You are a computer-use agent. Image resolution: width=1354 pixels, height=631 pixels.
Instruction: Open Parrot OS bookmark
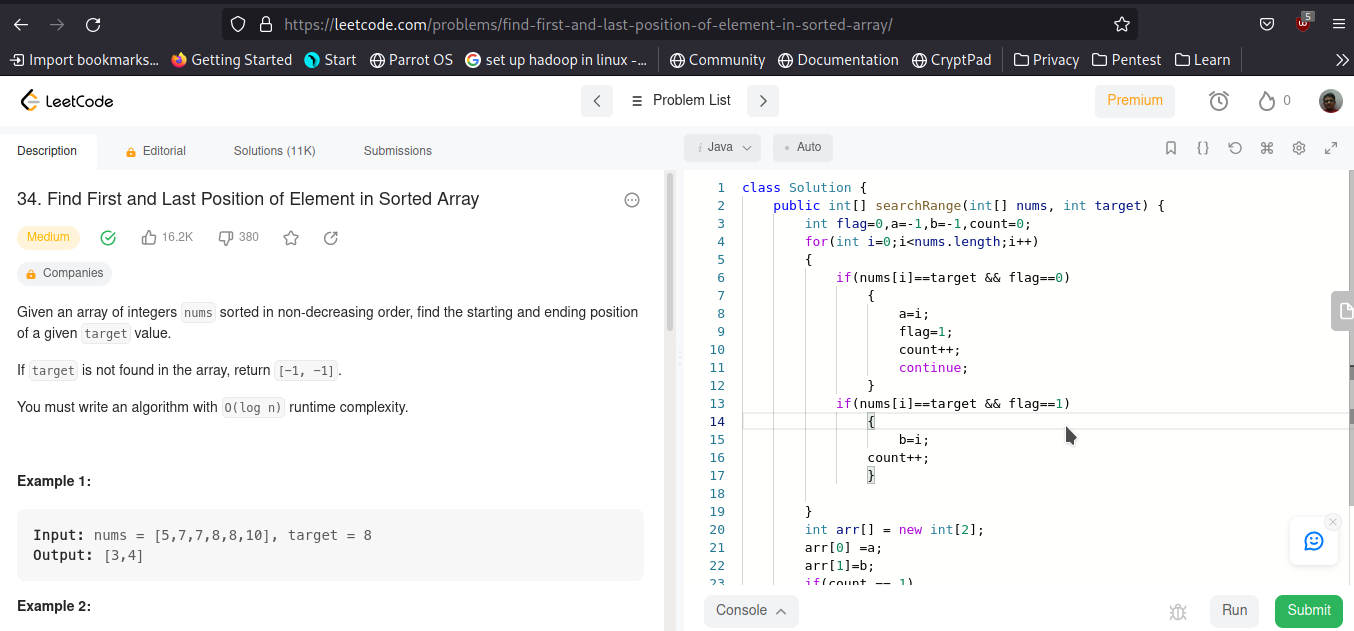(411, 60)
